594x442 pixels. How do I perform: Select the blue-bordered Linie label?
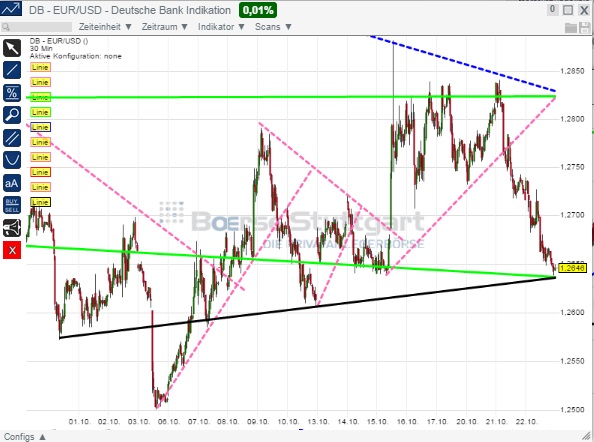click(40, 127)
